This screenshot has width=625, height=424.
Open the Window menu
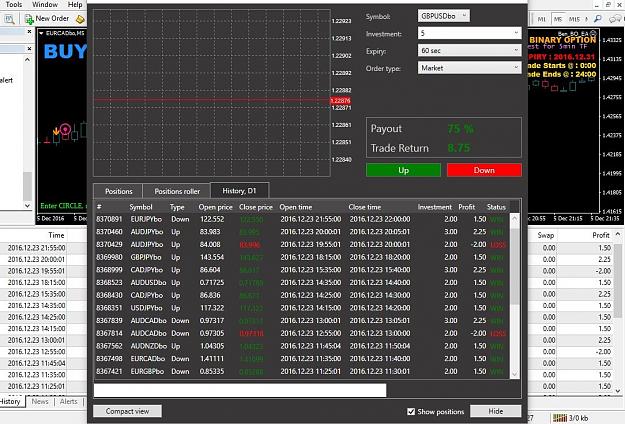(x=45, y=4)
